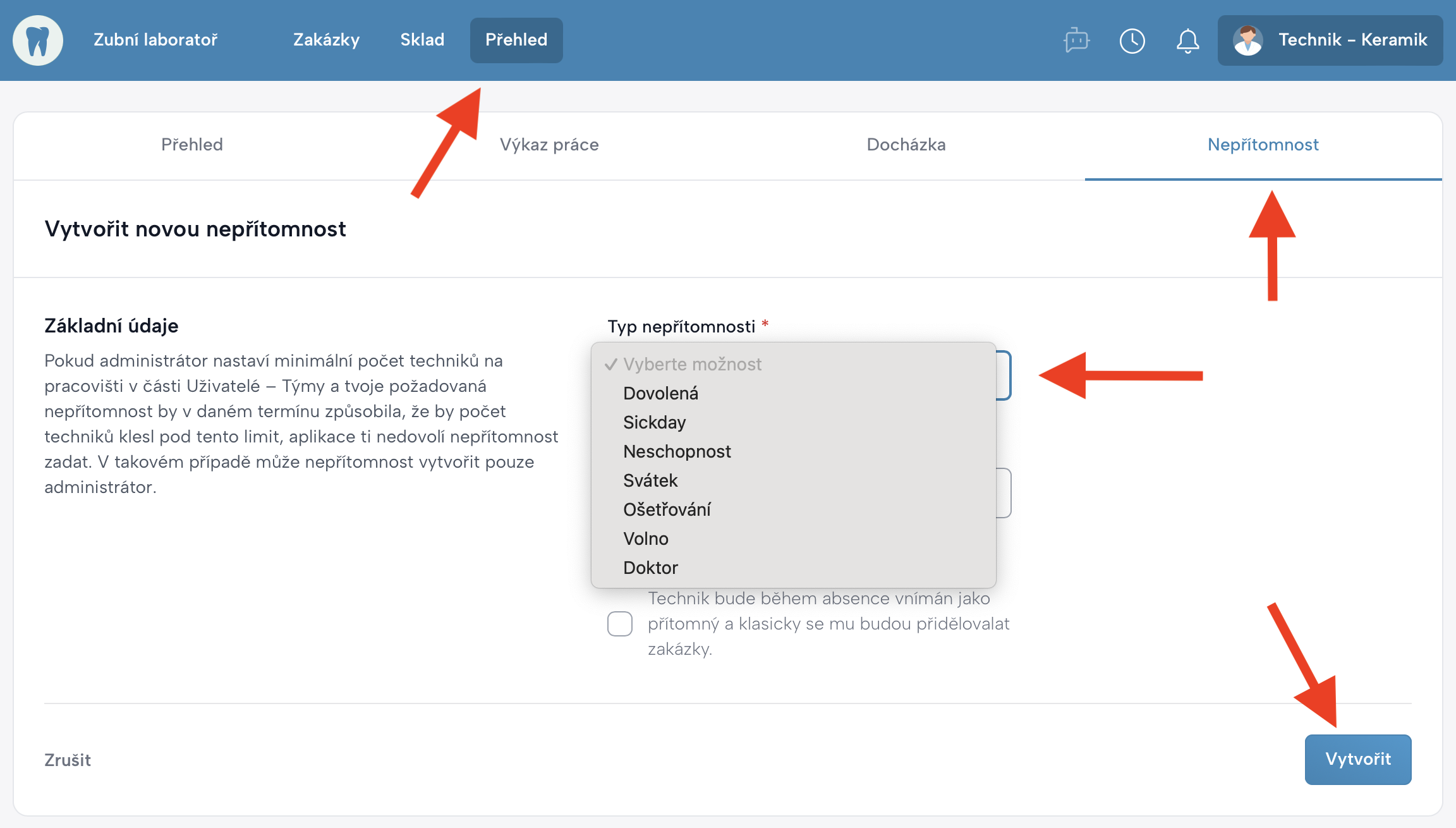
Task: Select Dovolená from the dropdown list
Action: tap(660, 393)
